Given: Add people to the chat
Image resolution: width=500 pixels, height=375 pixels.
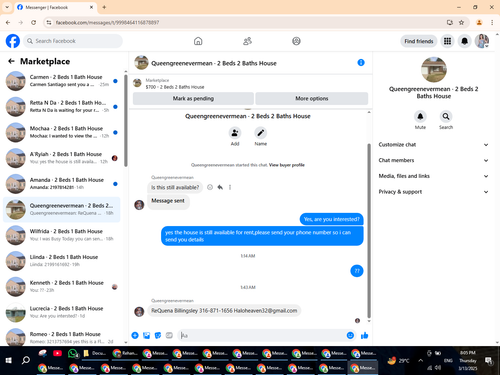Looking at the screenshot, I should pyautogui.click(x=235, y=133).
